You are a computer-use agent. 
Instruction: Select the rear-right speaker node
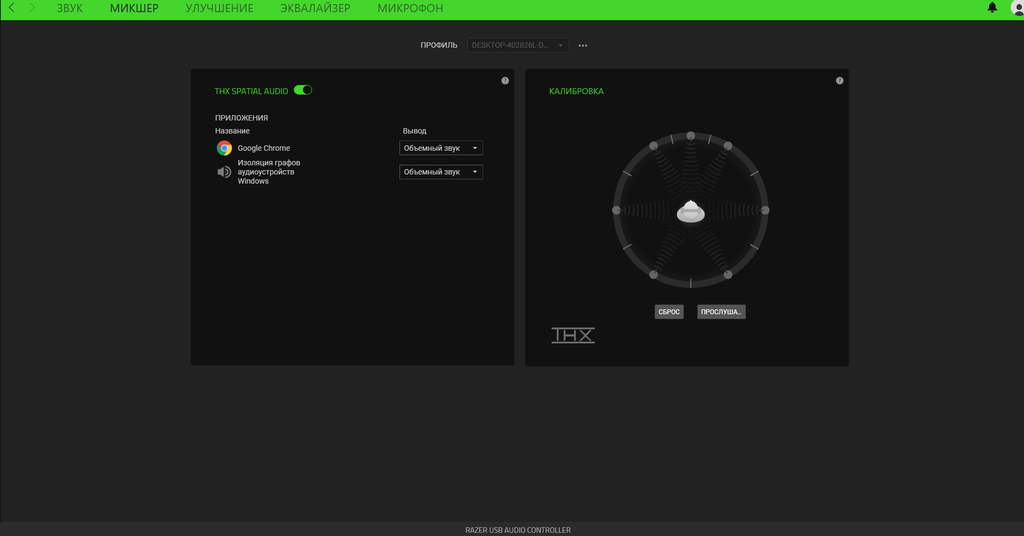tap(728, 275)
